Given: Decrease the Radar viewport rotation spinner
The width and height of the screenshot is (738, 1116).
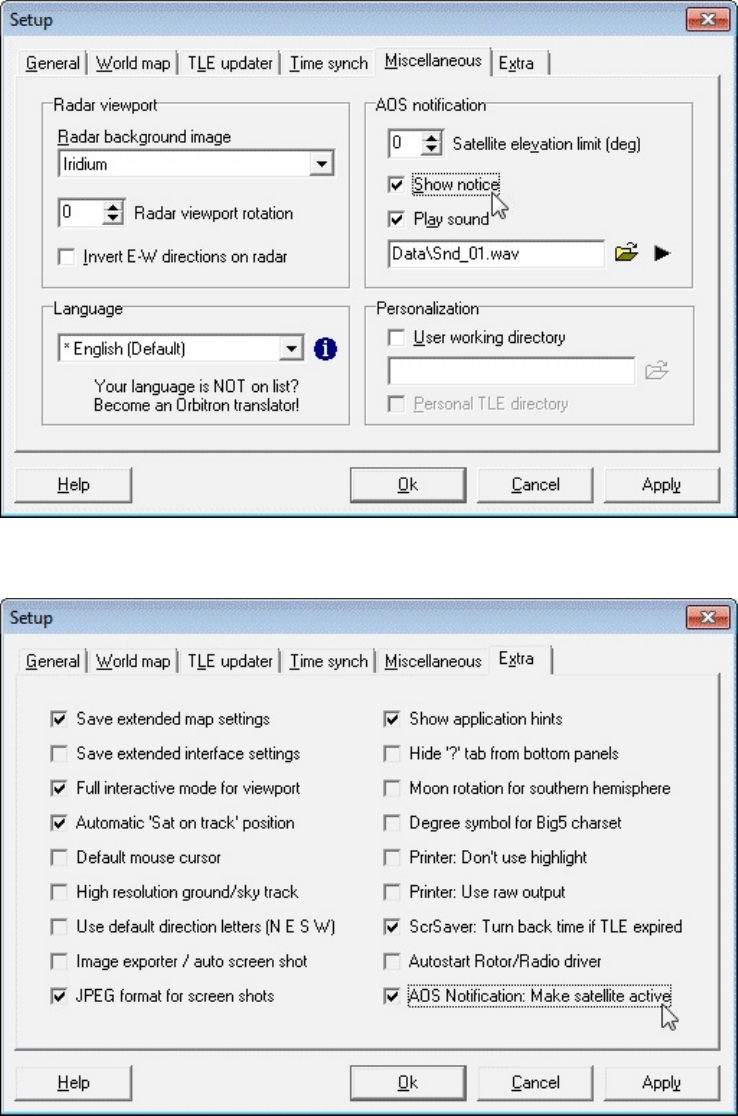Looking at the screenshot, I should click(x=113, y=219).
